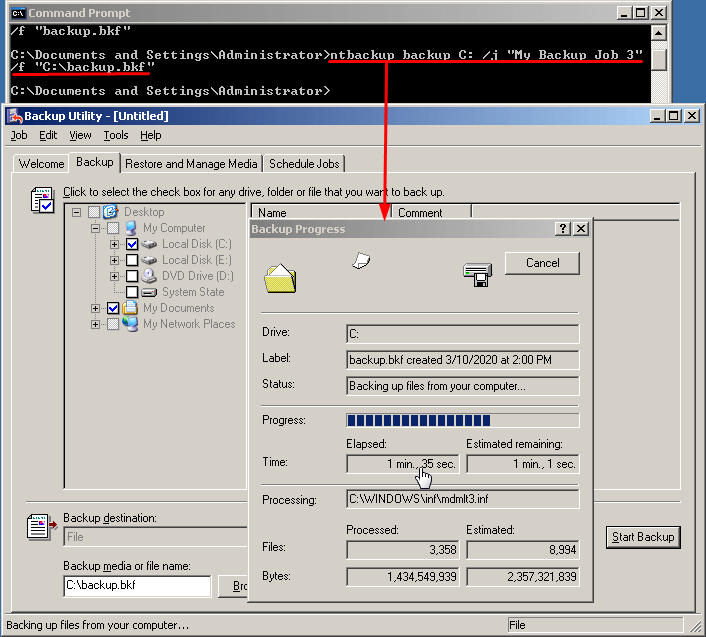Viewport: 706px width, 637px height.
Task: Toggle the My Network Places checkbox
Action: click(113, 324)
